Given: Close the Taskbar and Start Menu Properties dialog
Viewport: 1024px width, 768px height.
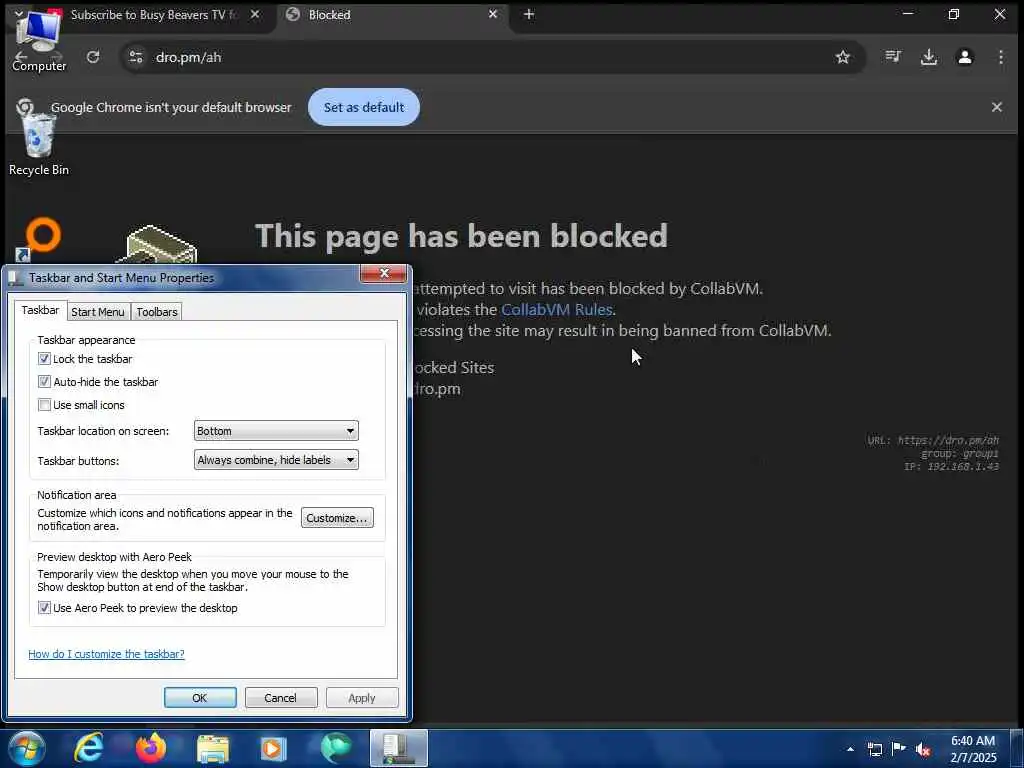Looking at the screenshot, I should [x=384, y=273].
